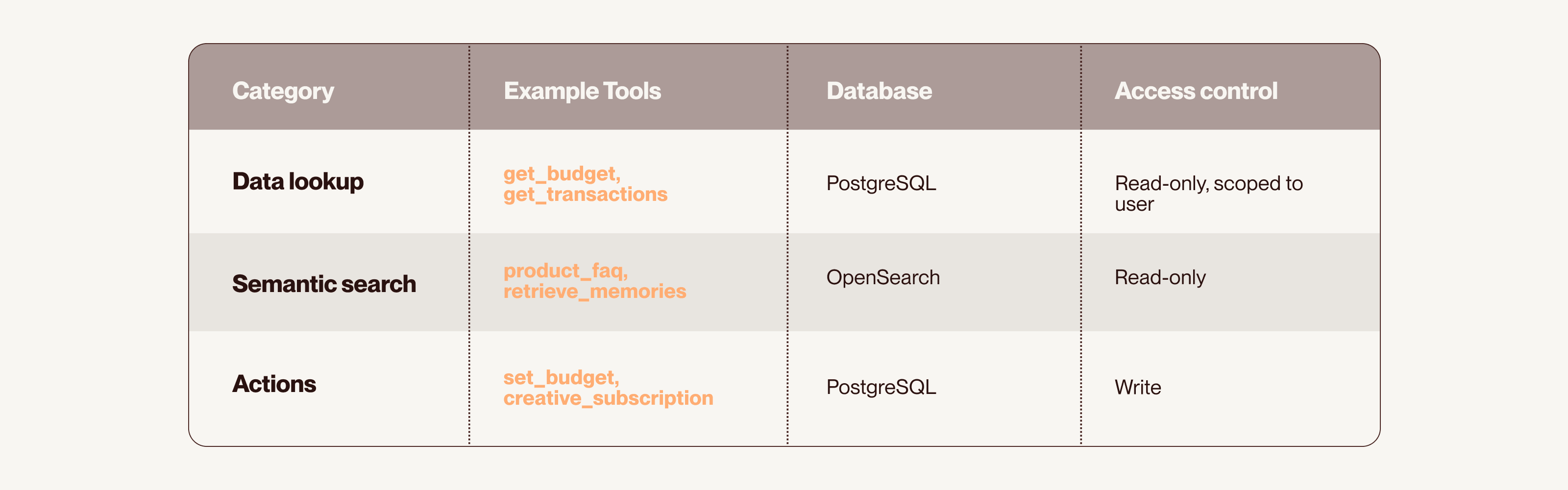Viewport: 1568px width, 490px height.
Task: Open the get_transactions tool link
Action: [x=585, y=194]
